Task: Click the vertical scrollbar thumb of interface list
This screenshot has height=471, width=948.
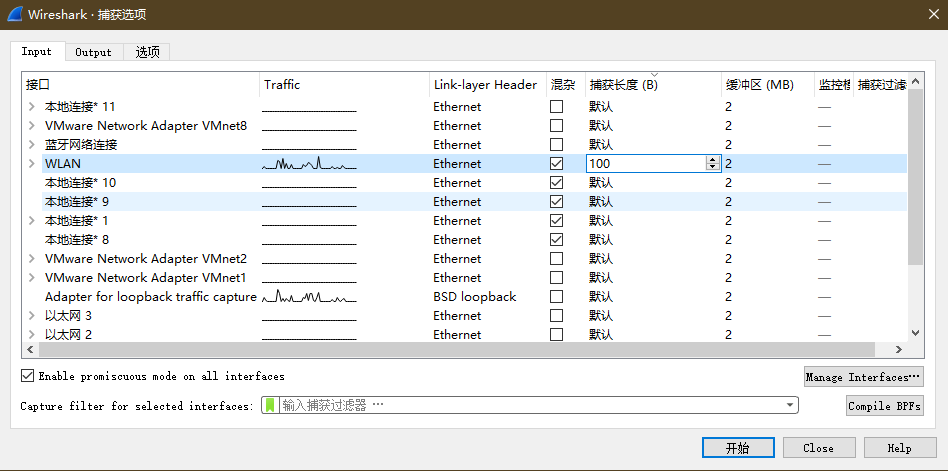Action: (x=915, y=177)
